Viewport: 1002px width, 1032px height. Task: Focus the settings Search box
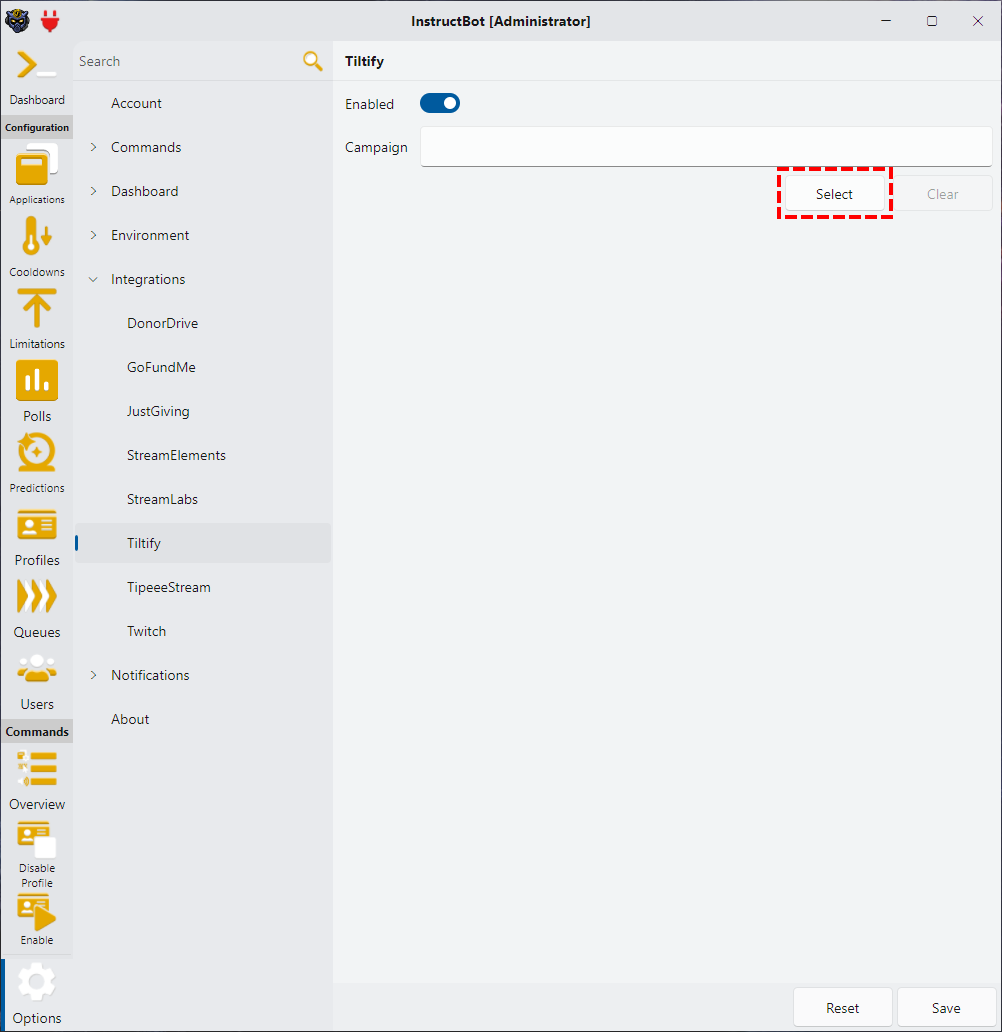tap(188, 61)
